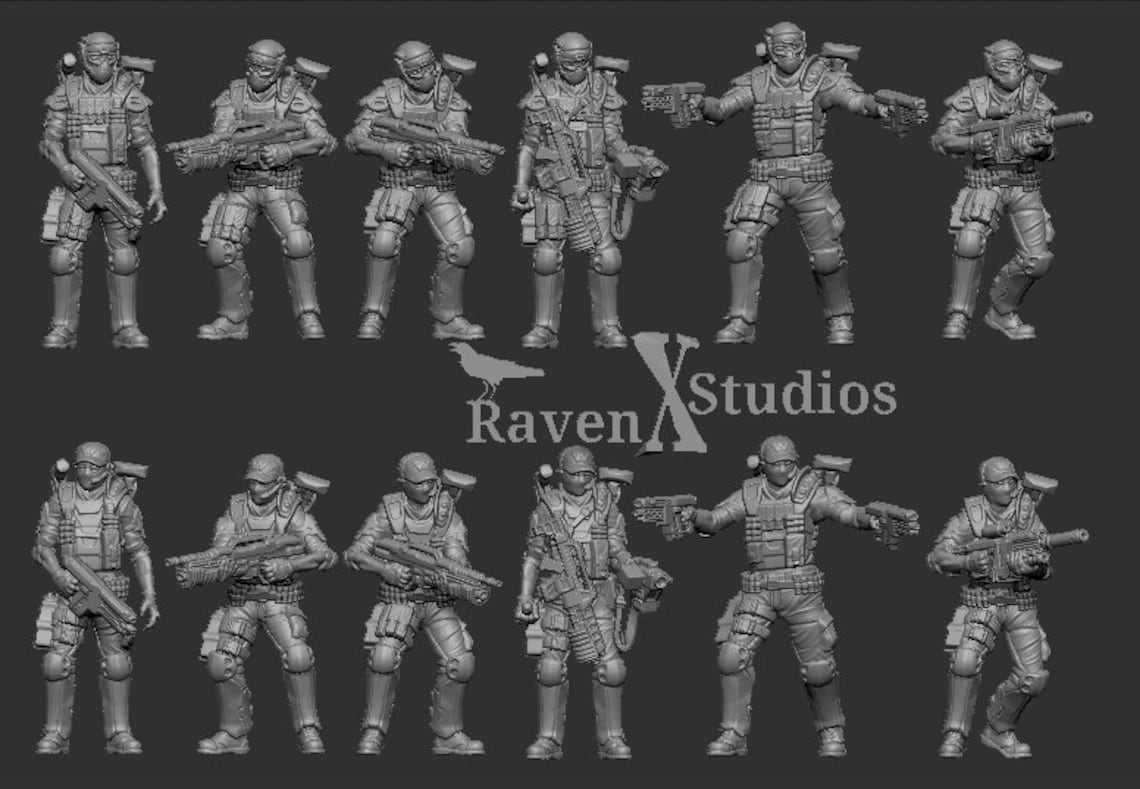
Task: Select helmeted soldier firing dual pistols
Action: (x=784, y=183)
